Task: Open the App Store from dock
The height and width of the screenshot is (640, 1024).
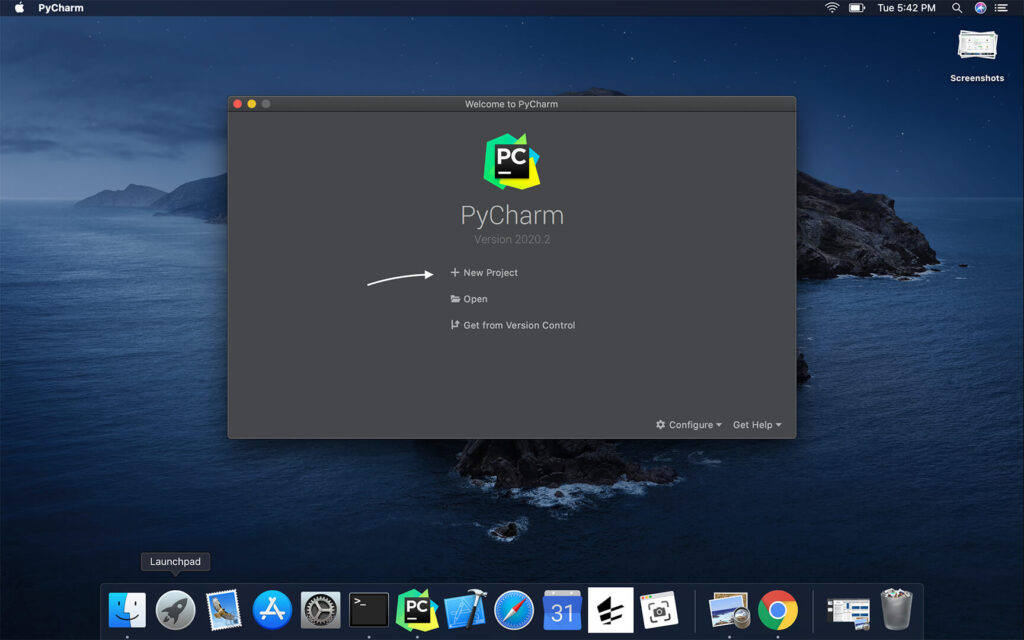Action: (272, 611)
